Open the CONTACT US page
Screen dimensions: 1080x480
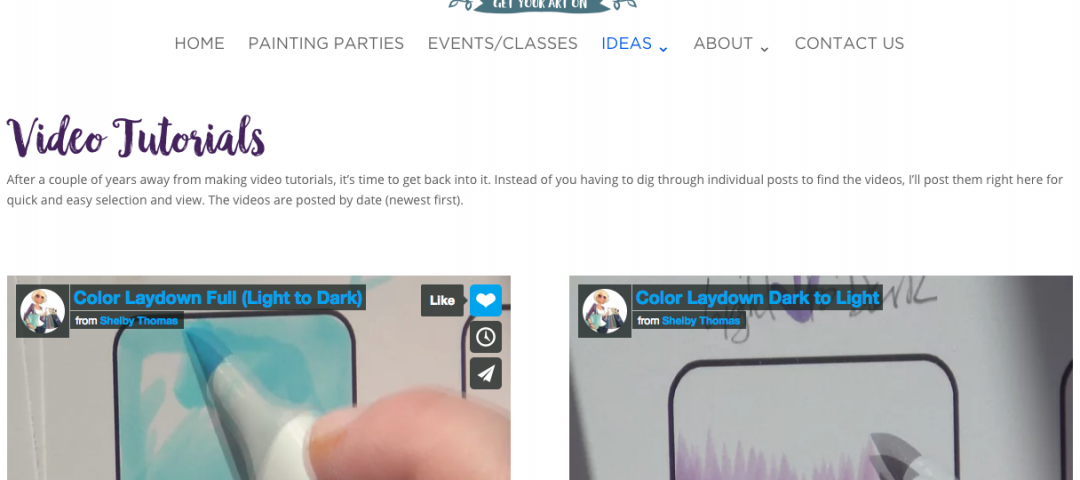[x=849, y=43]
